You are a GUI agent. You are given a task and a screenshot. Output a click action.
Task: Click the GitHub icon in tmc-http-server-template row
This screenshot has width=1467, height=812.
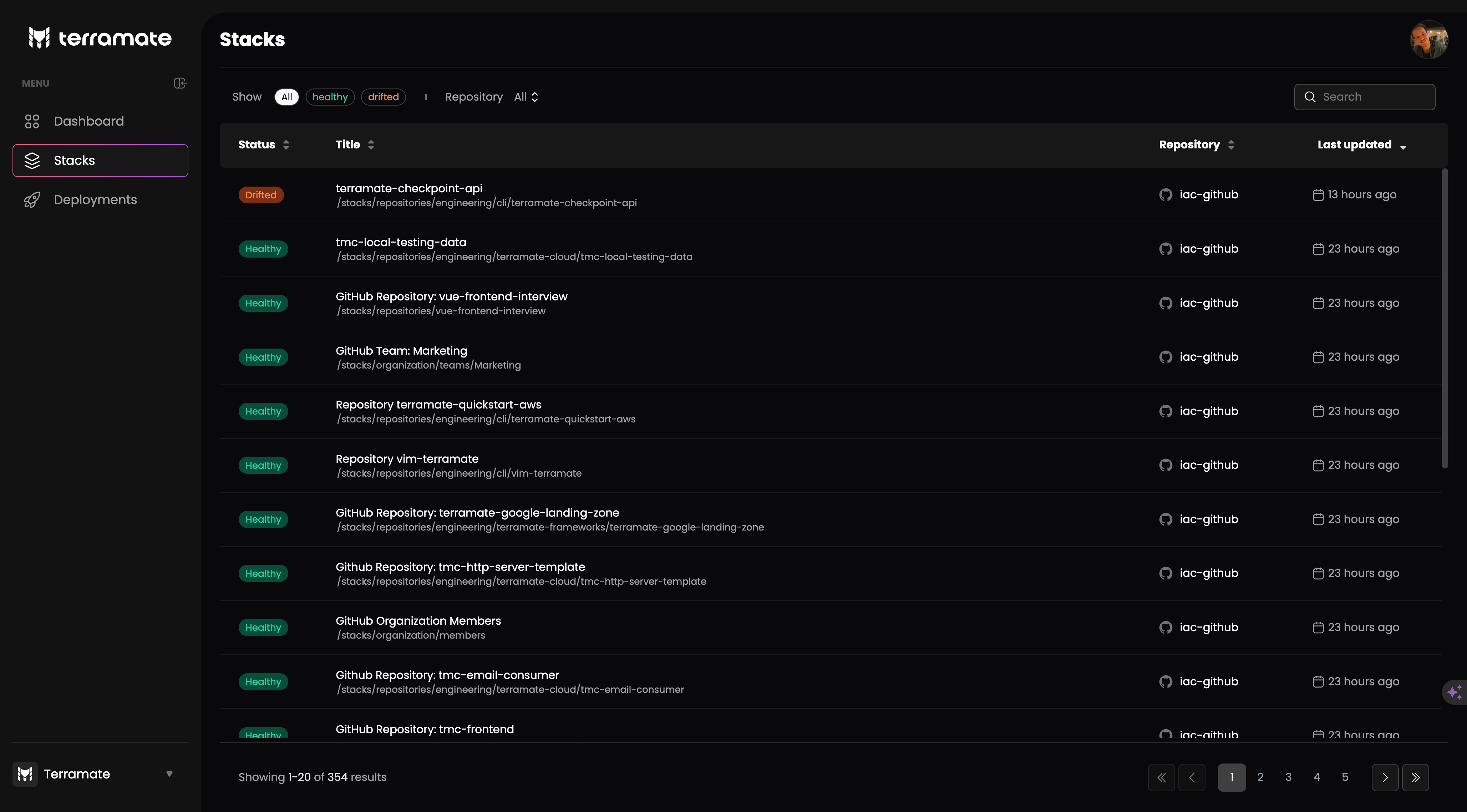tap(1166, 573)
